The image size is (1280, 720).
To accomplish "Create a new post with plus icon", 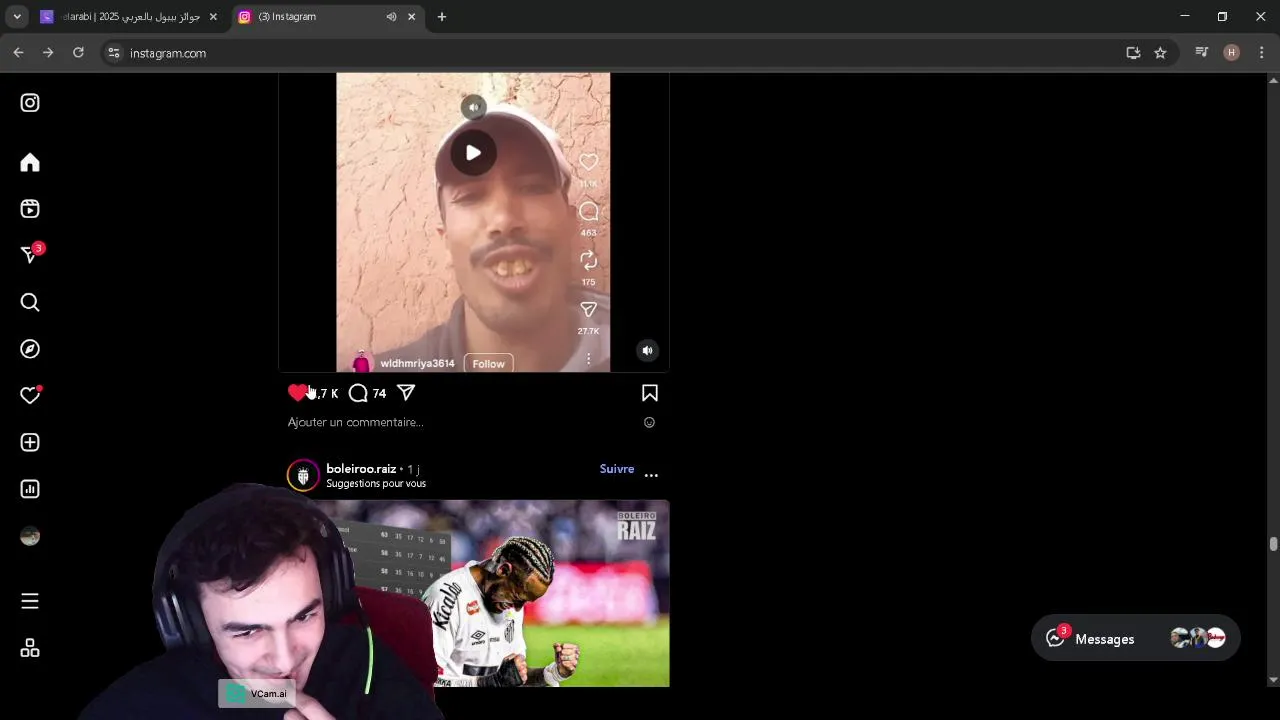I will (x=30, y=442).
